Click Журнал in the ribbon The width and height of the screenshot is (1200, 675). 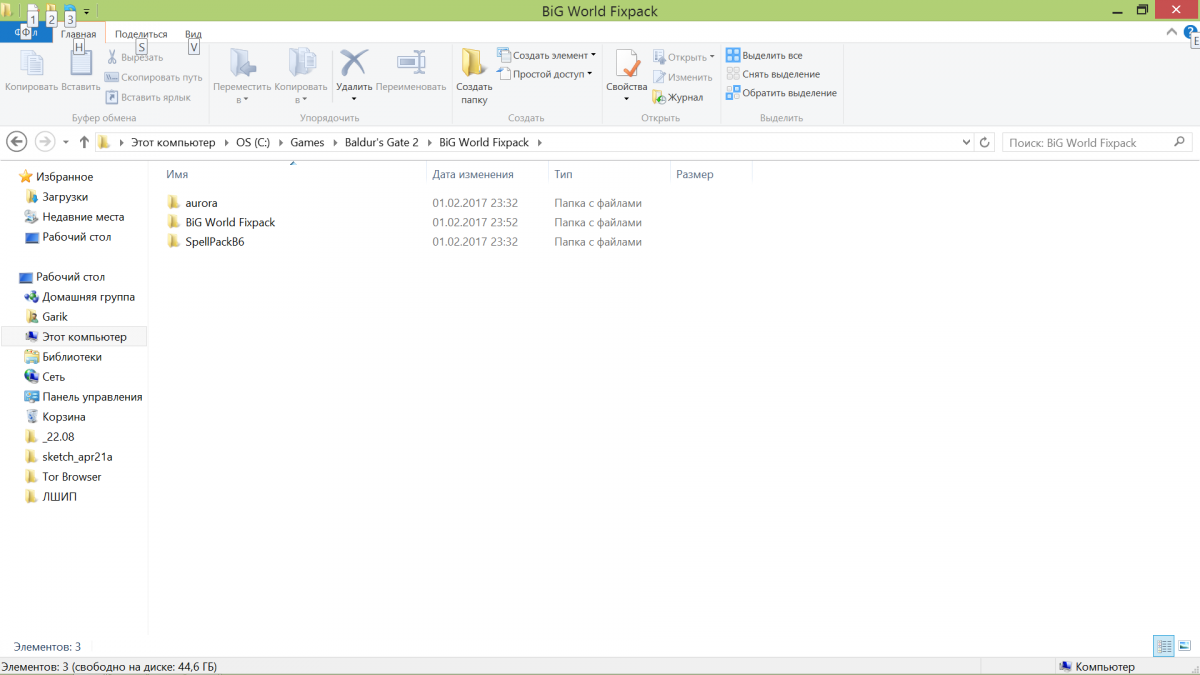678,97
